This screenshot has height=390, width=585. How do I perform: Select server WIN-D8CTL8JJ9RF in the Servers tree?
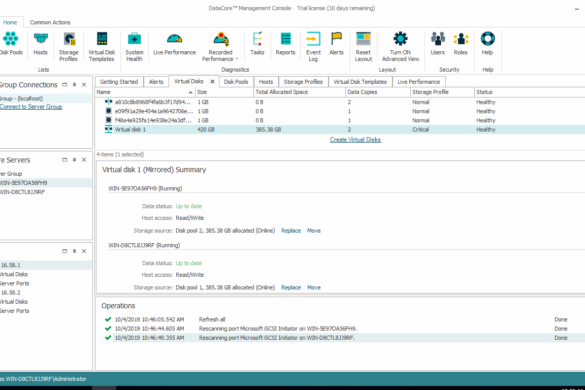tap(22, 192)
